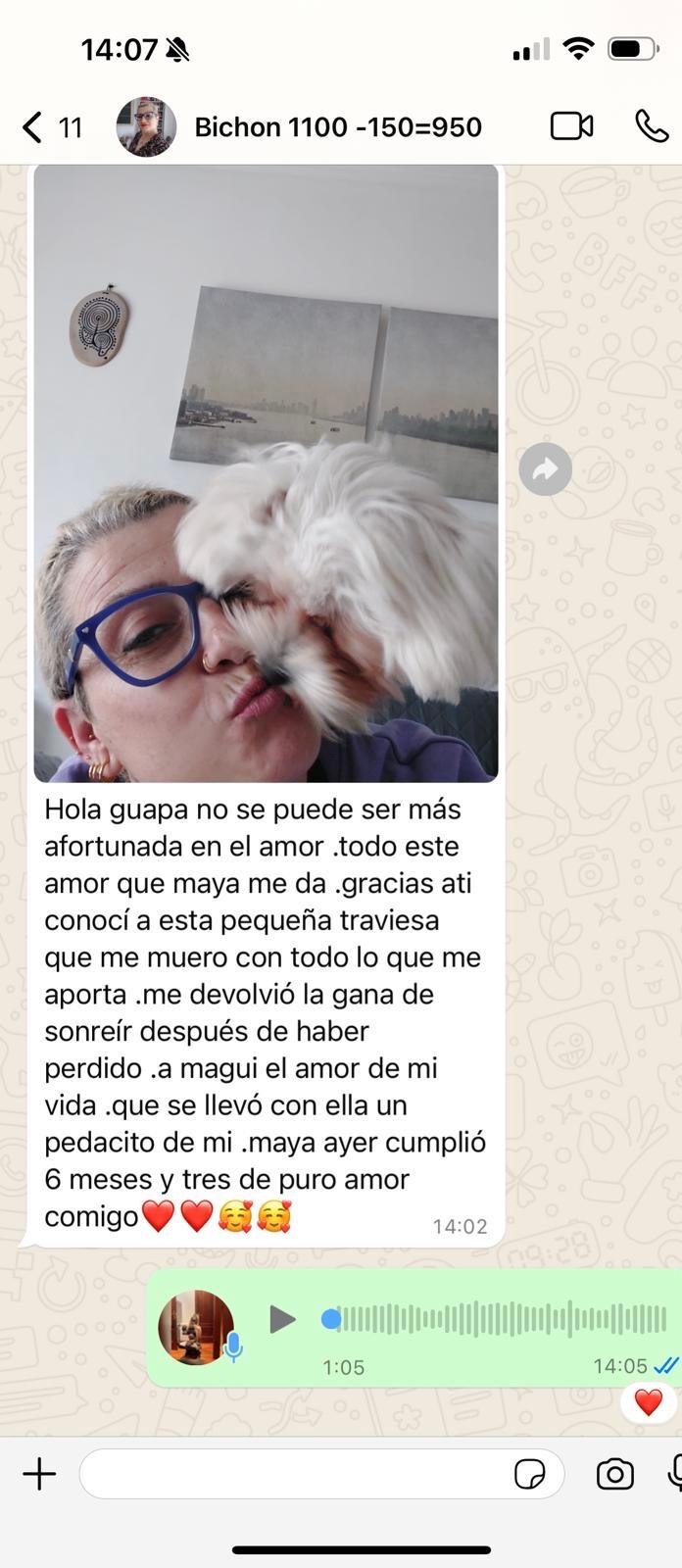Play the 1:05 voice message

pos(282,1319)
